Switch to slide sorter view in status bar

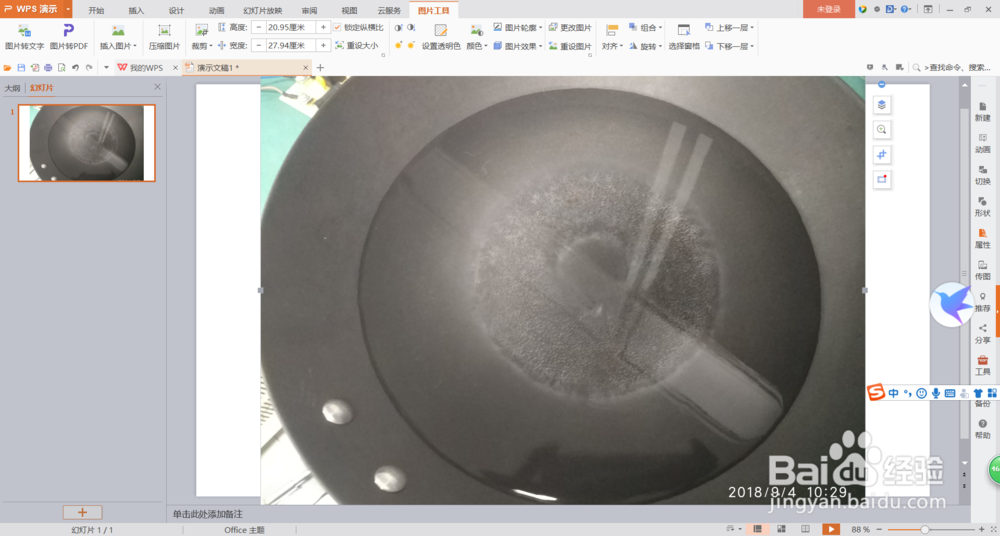[782, 529]
